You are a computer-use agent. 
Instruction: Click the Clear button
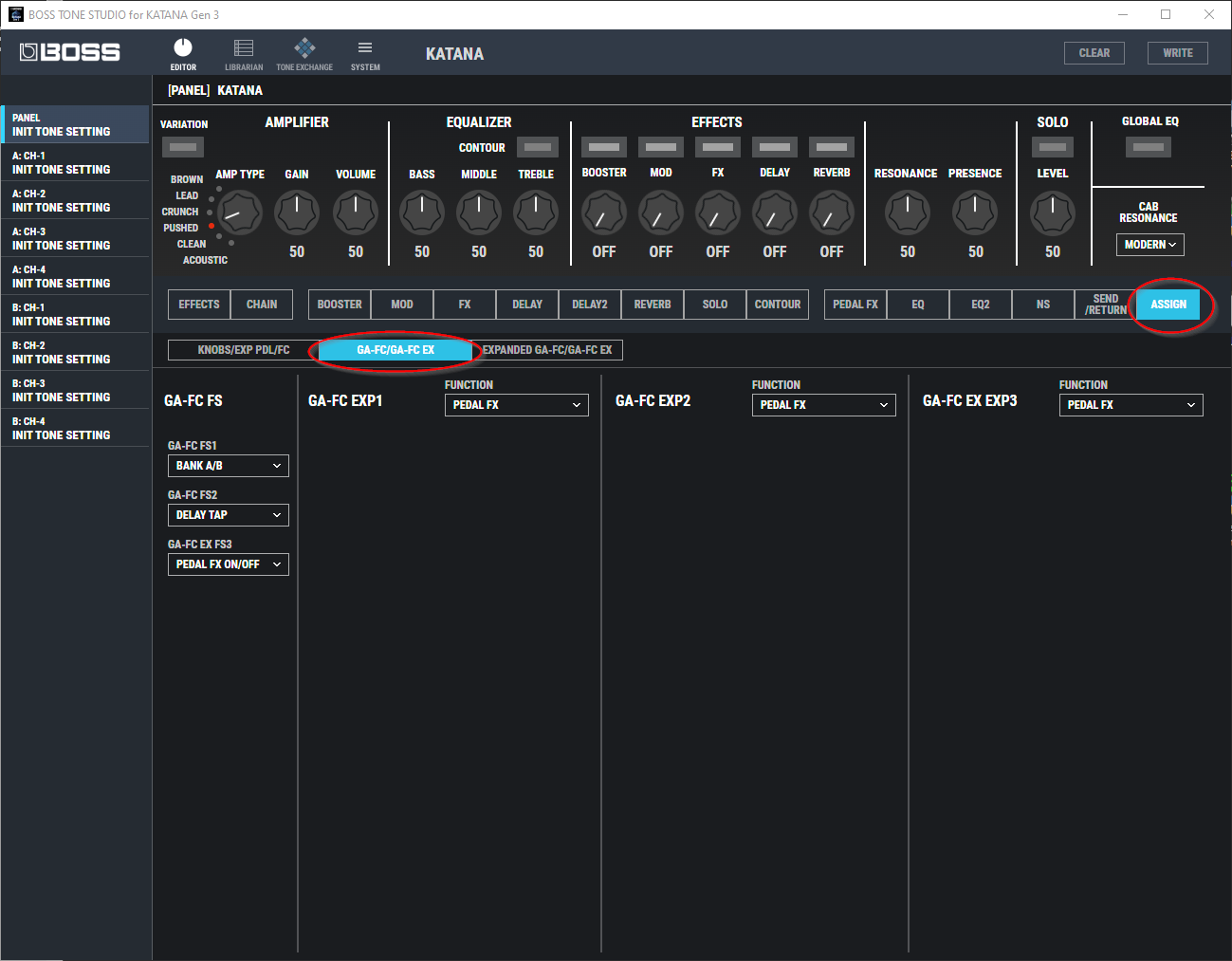[1094, 53]
